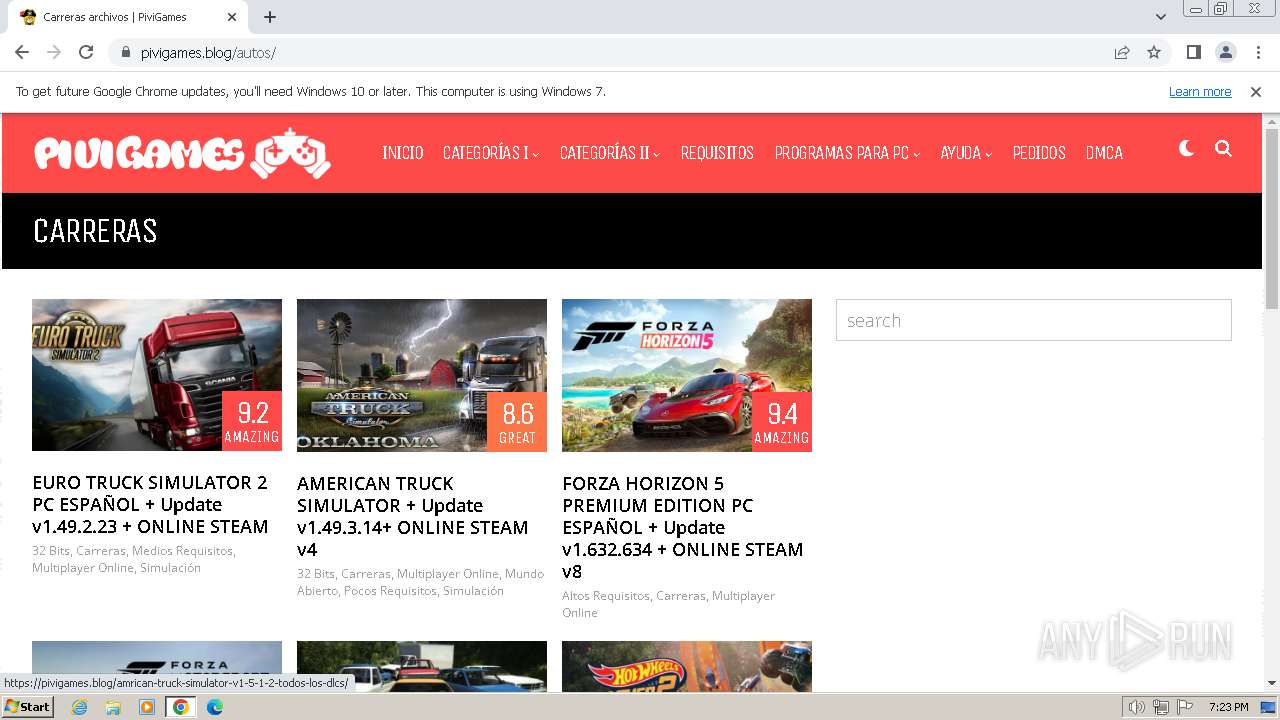Open Forza Horizon 5 Premium Edition title

coord(683,527)
